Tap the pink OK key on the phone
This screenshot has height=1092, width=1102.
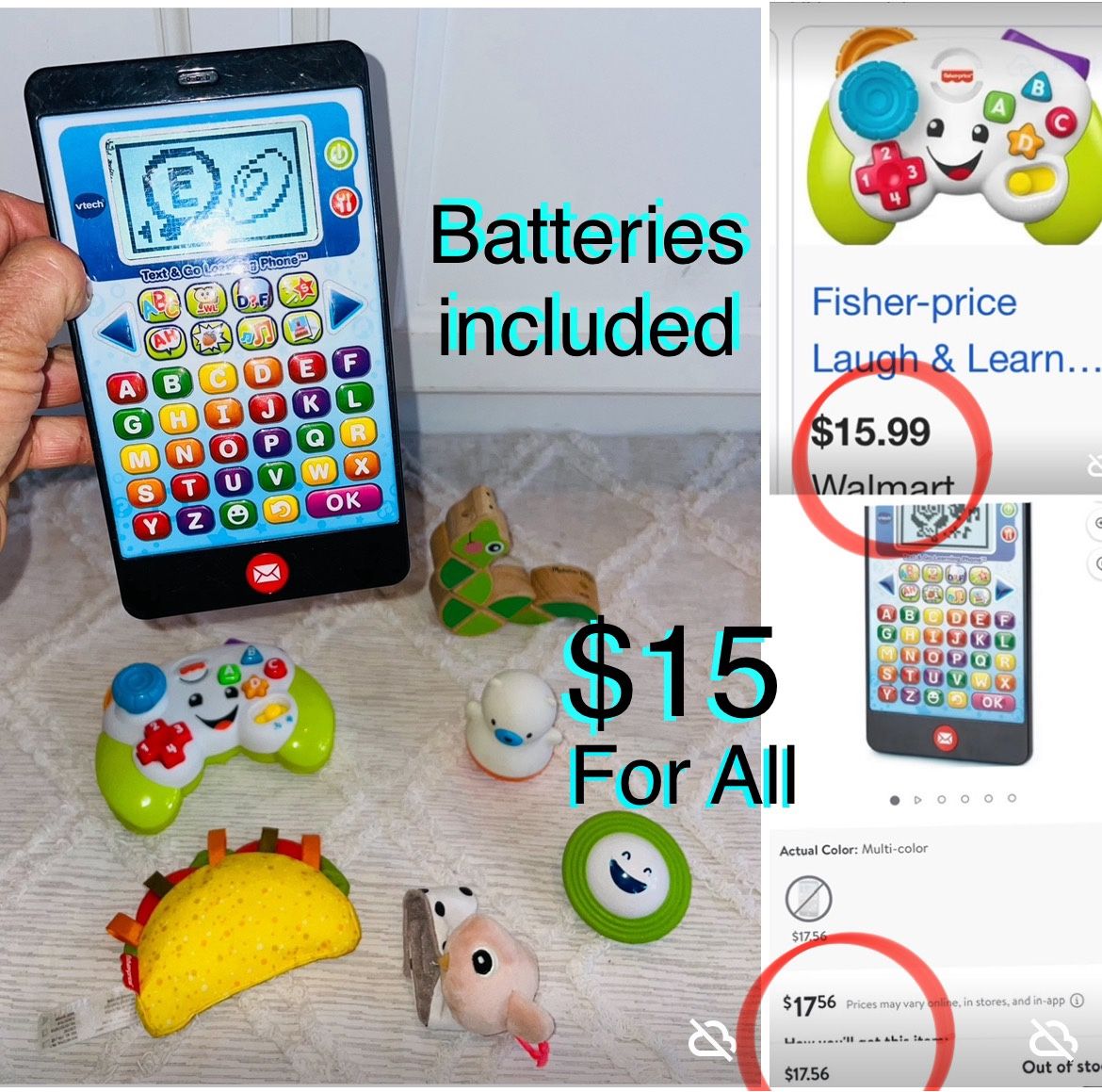343,501
